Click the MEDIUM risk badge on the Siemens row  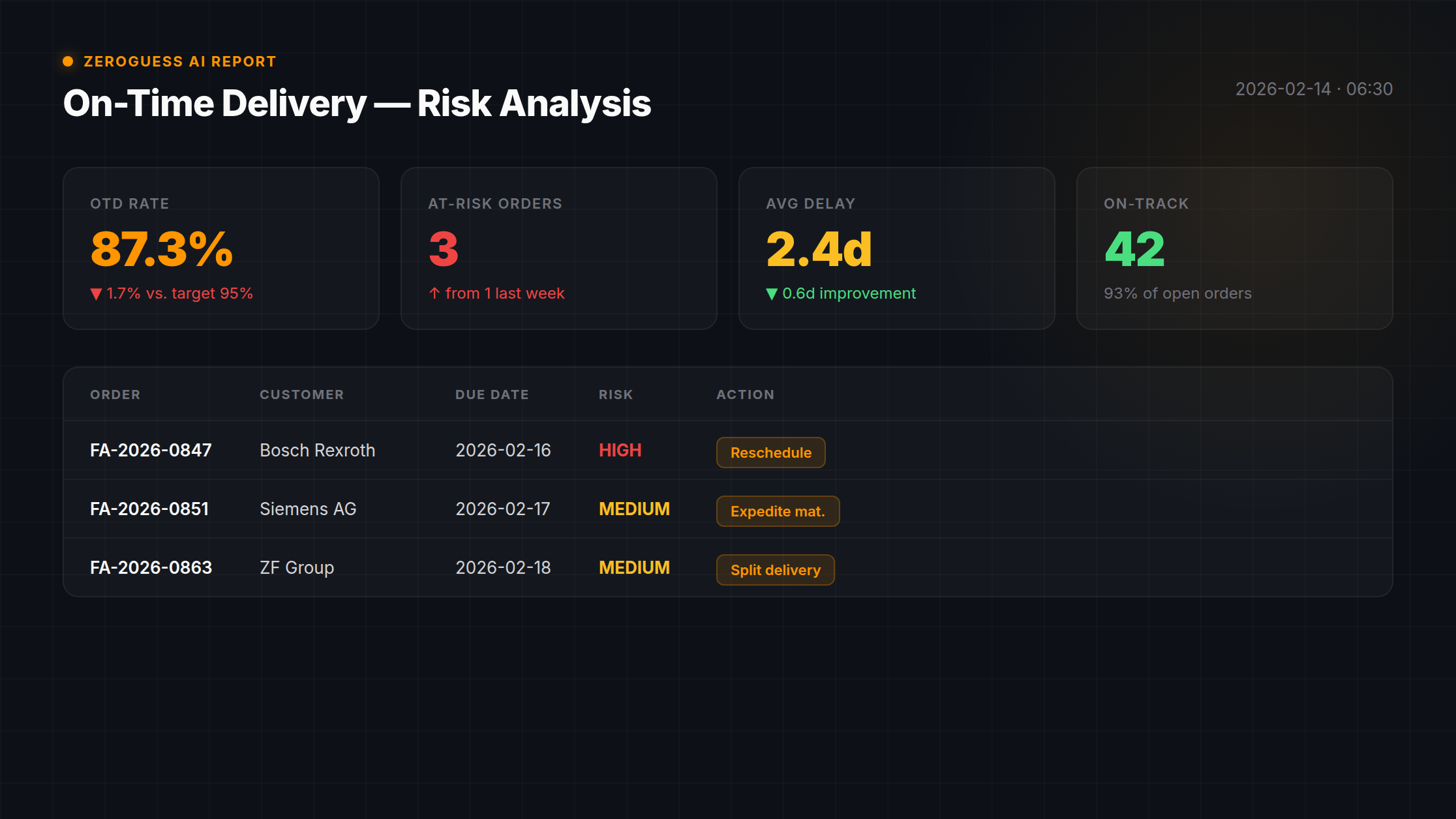(x=634, y=509)
